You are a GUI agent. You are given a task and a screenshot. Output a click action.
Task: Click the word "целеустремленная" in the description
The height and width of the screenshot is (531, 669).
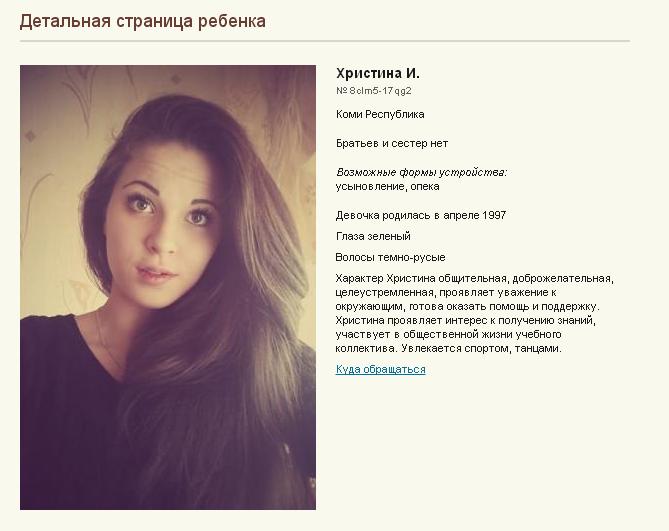[x=384, y=293]
